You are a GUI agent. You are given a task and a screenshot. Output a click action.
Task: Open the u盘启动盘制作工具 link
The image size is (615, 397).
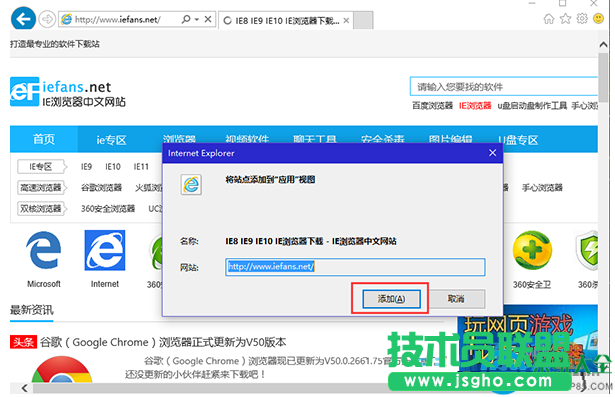[x=532, y=106]
